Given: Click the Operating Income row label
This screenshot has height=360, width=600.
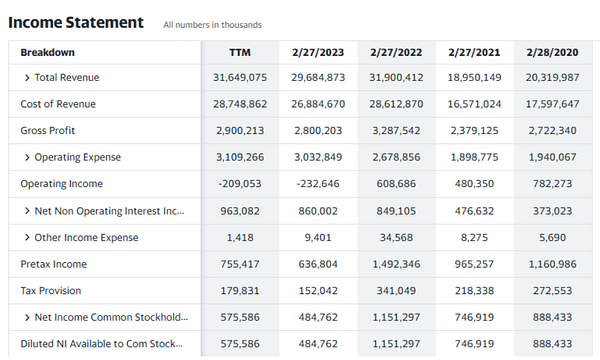Looking at the screenshot, I should click(61, 184).
